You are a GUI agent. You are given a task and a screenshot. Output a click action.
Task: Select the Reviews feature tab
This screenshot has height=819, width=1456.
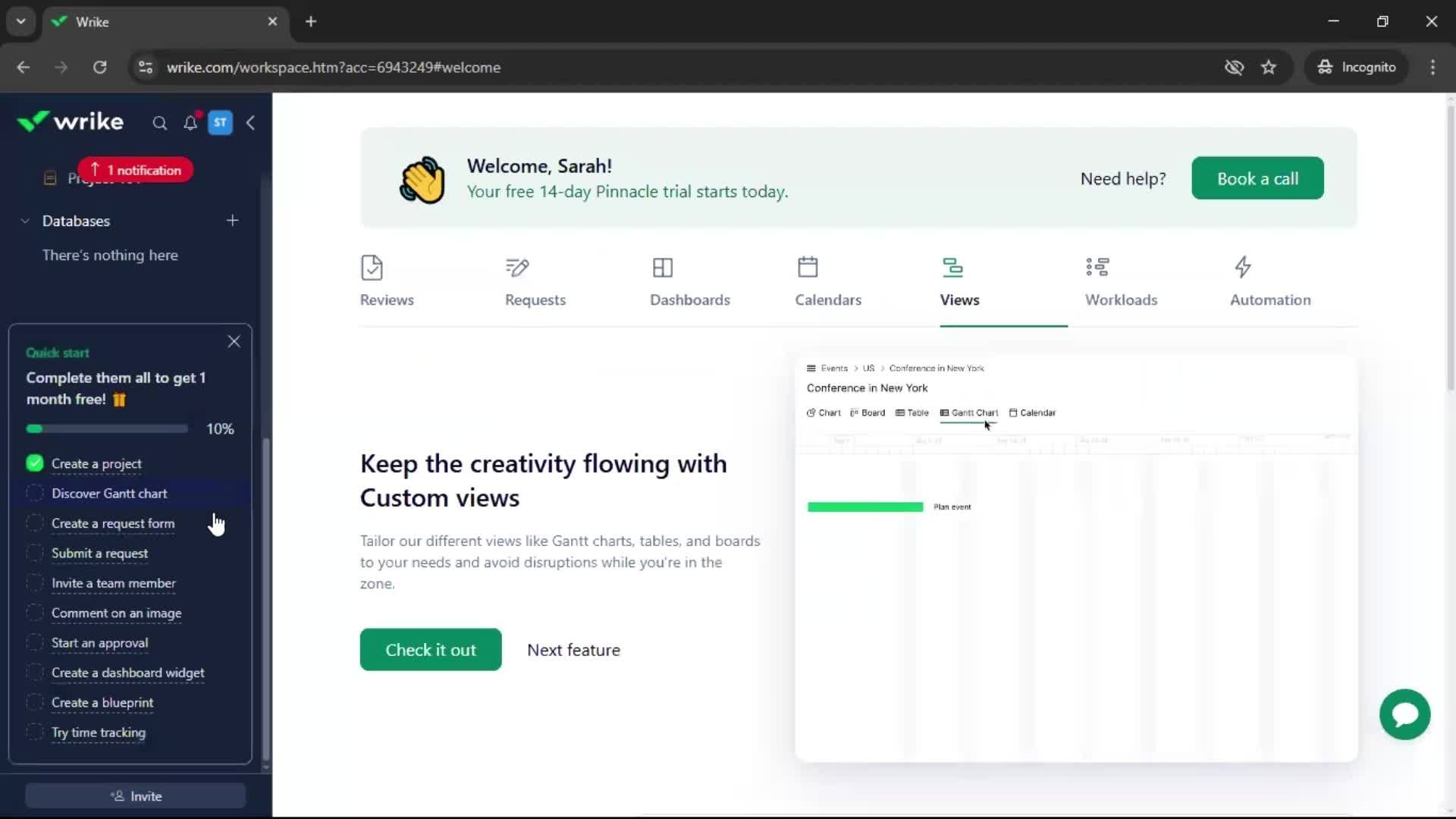387,282
